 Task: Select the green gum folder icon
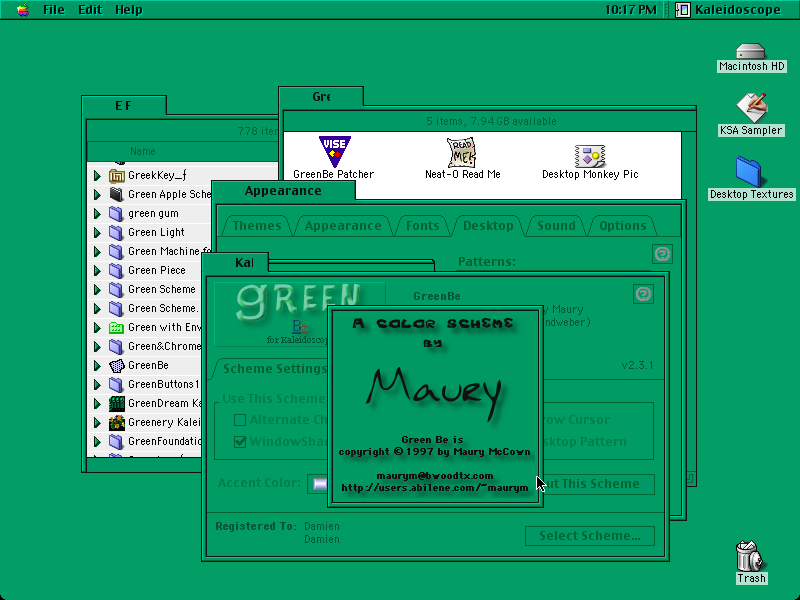pos(116,214)
